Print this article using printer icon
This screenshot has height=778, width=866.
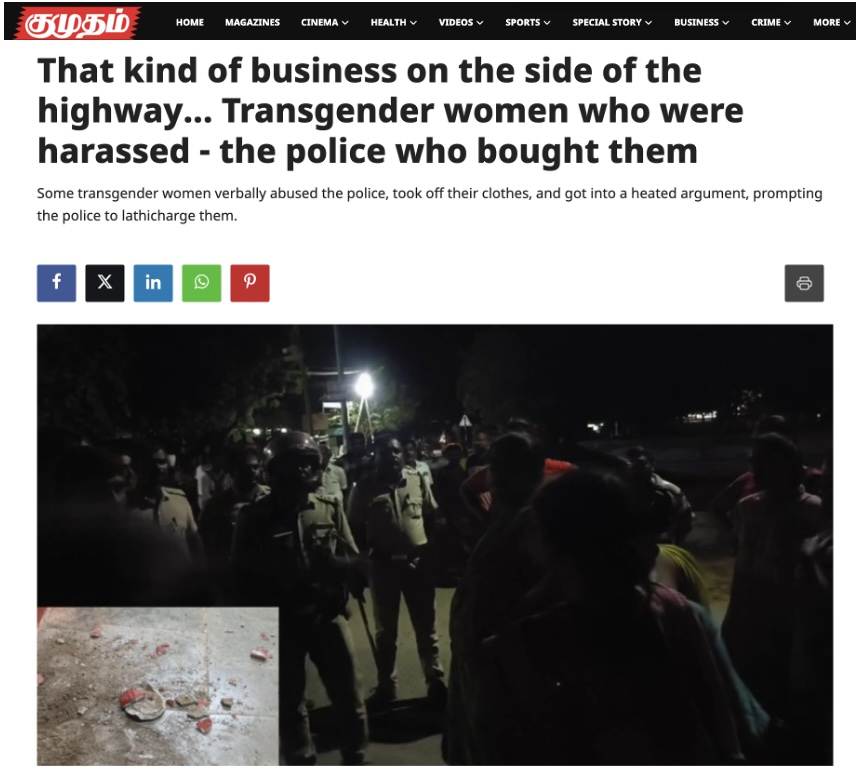[x=804, y=283]
